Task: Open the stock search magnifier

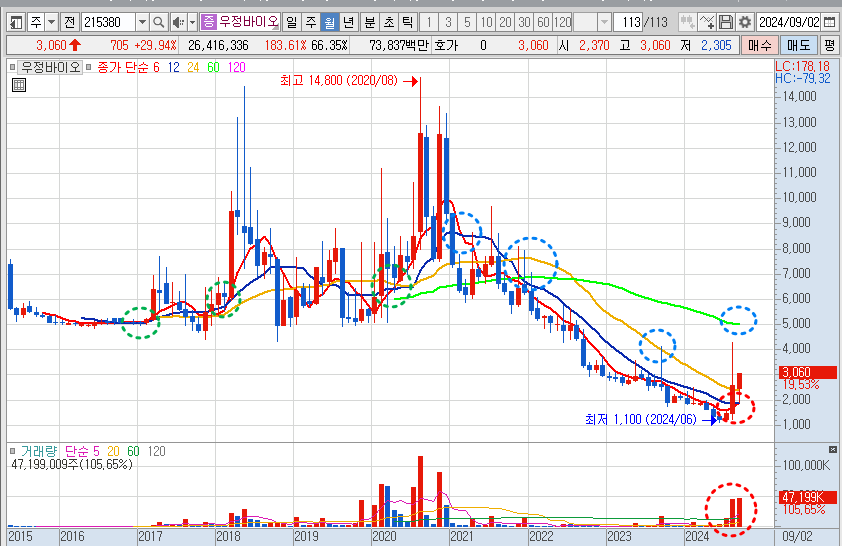Action: (x=158, y=22)
